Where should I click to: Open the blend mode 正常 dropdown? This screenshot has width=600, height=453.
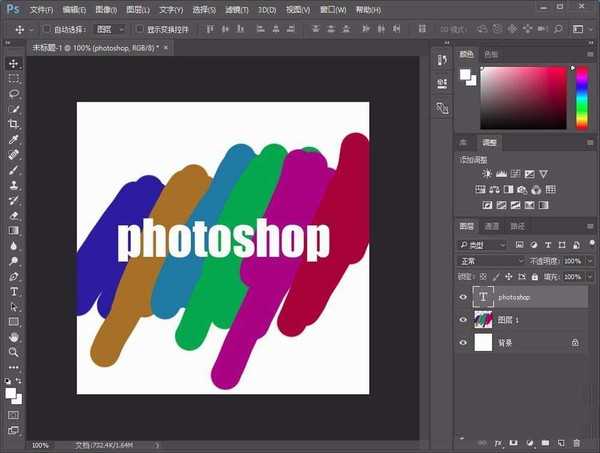pyautogui.click(x=490, y=260)
